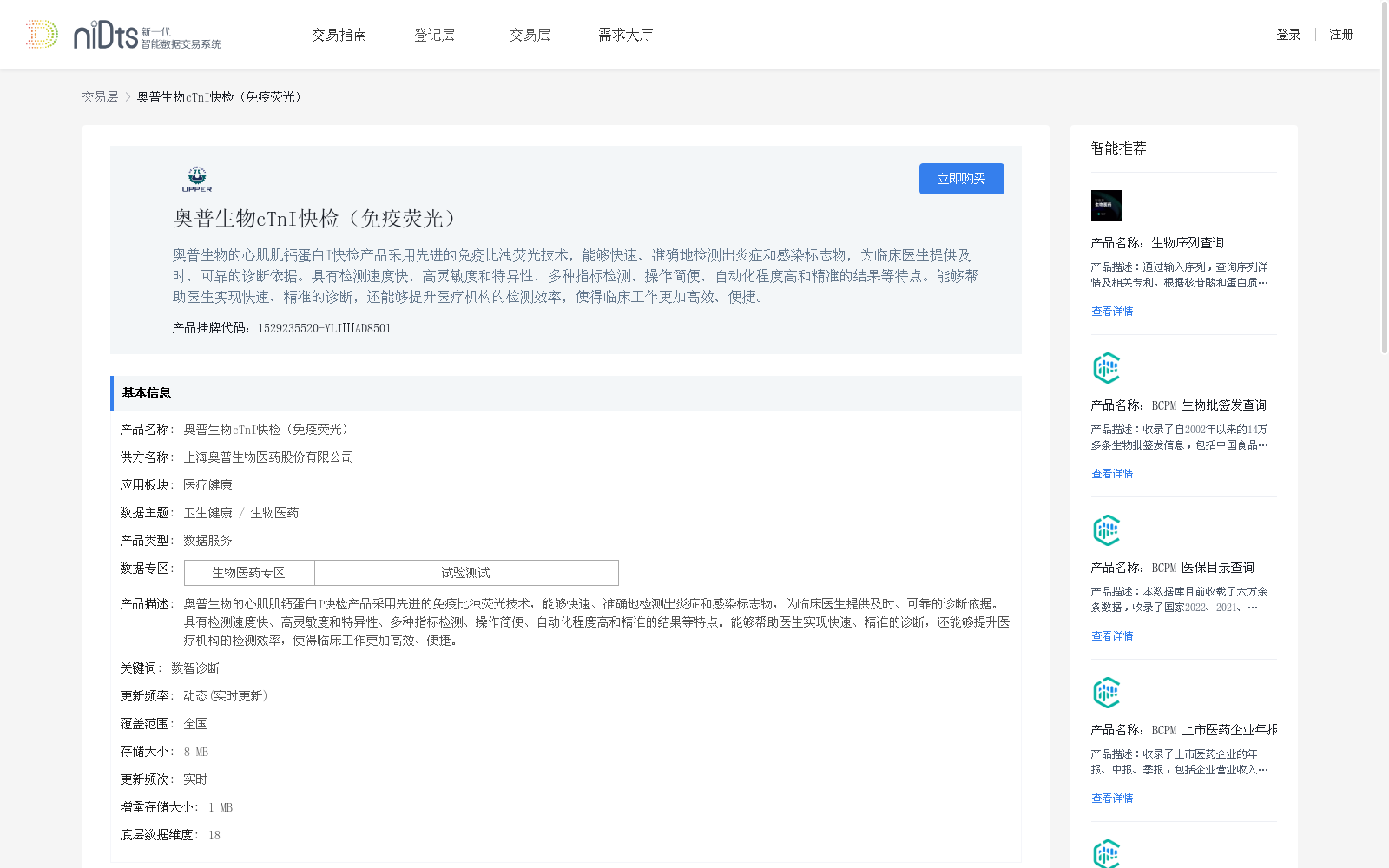This screenshot has height=868, width=1389.
Task: Click the page vertical scrollbar
Action: coord(1384,178)
